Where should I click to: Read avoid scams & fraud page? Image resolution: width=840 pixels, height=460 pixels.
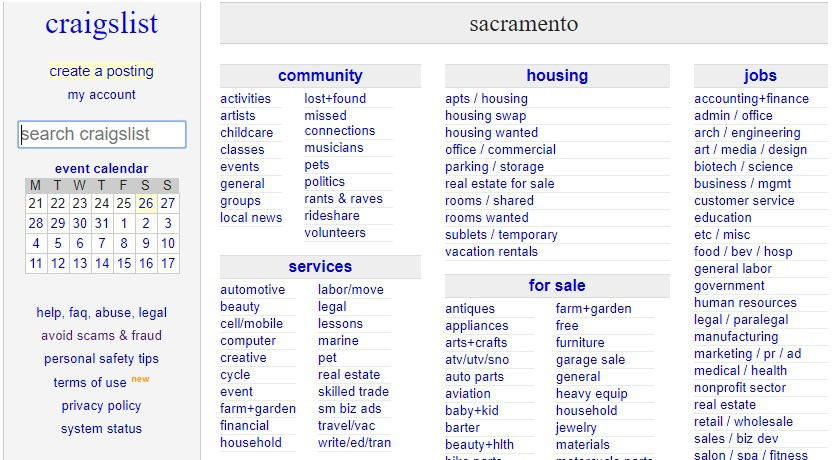tap(101, 336)
